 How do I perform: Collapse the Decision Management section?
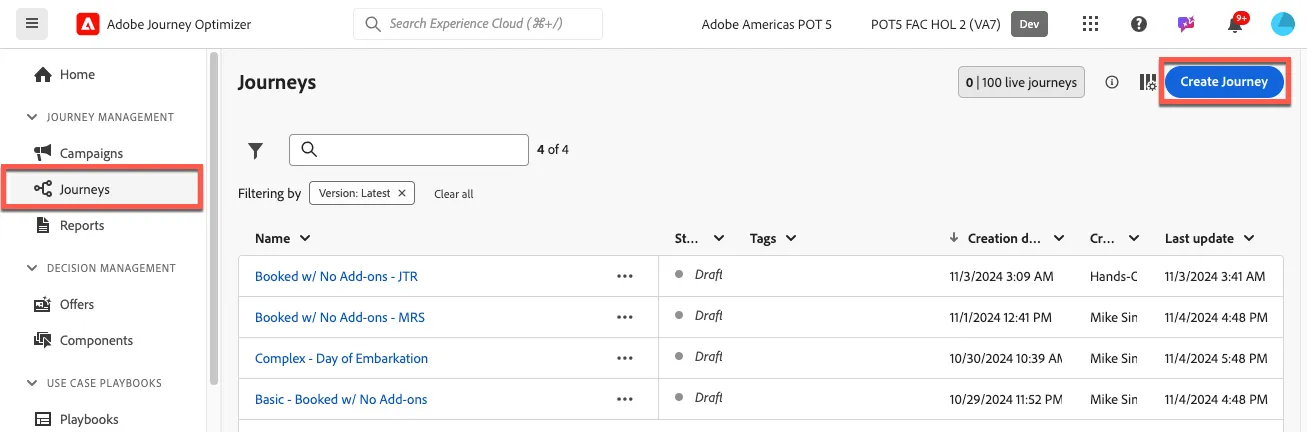tap(32, 268)
